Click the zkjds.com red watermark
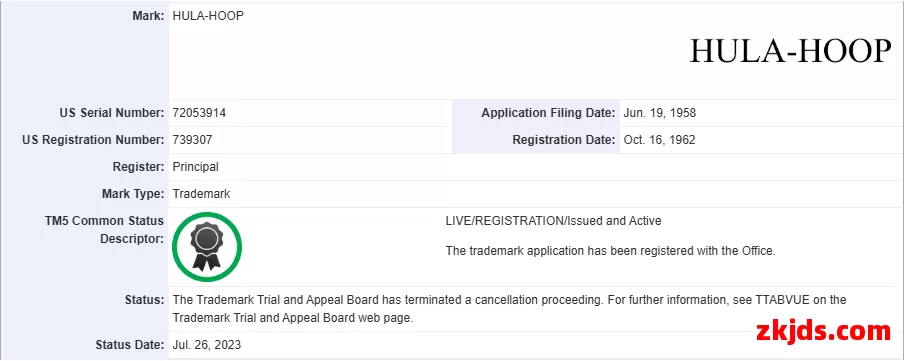This screenshot has width=904, height=361. pos(823,332)
